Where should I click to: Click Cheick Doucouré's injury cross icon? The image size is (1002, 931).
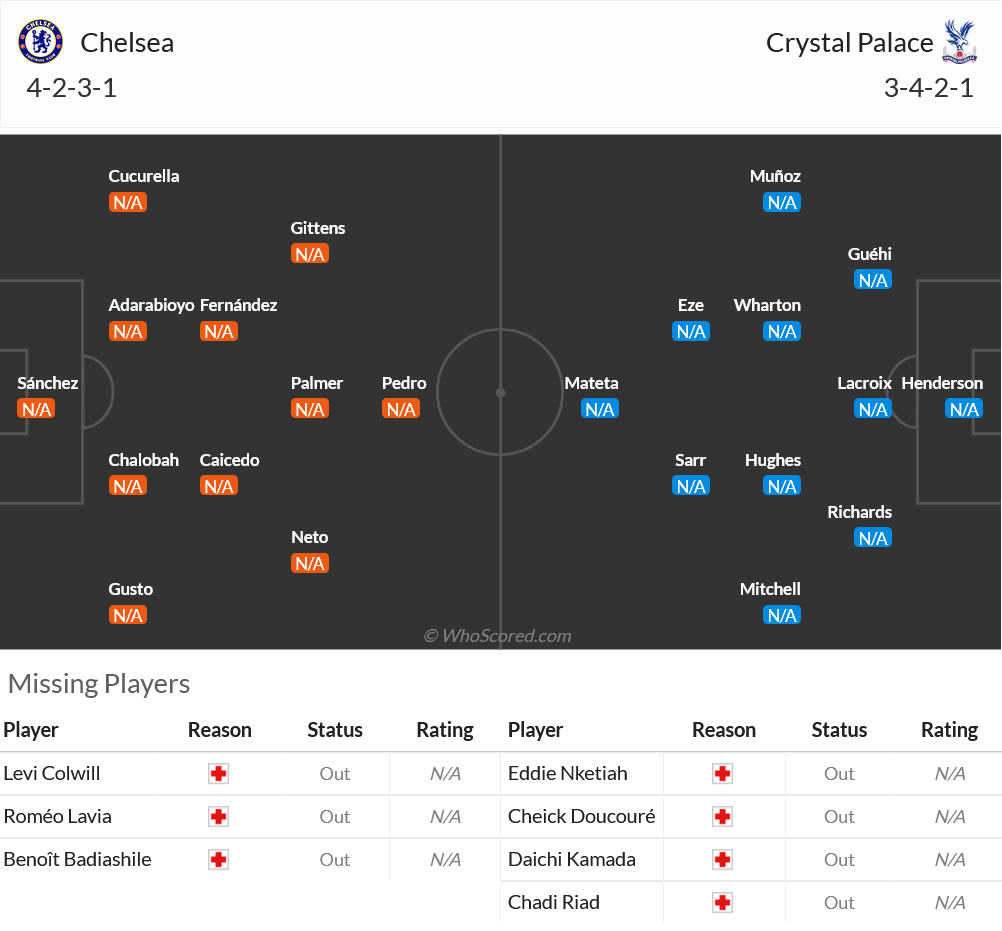coord(723,817)
